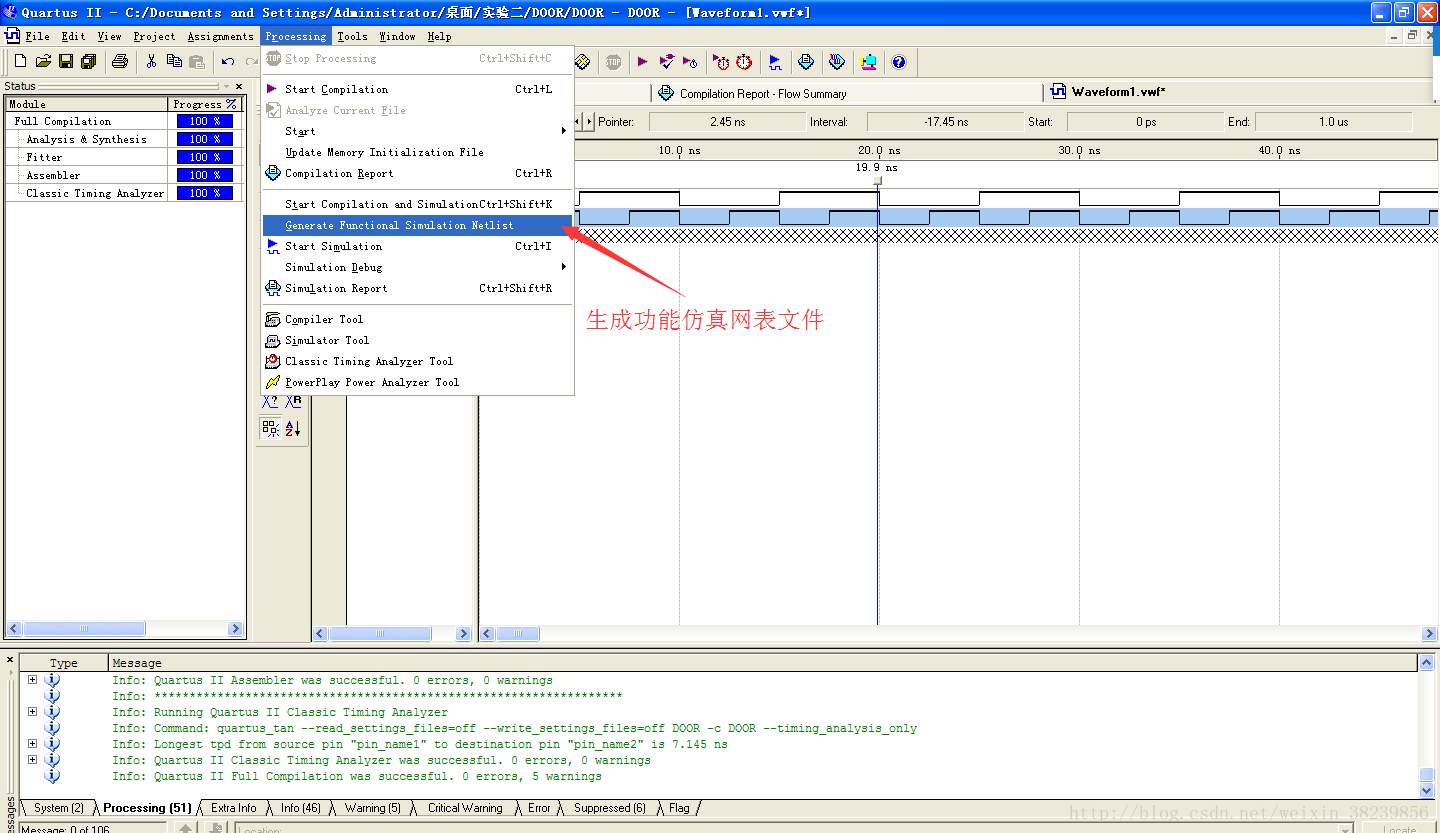Click the Print icon in toolbar
The image size is (1440, 833).
[x=120, y=62]
